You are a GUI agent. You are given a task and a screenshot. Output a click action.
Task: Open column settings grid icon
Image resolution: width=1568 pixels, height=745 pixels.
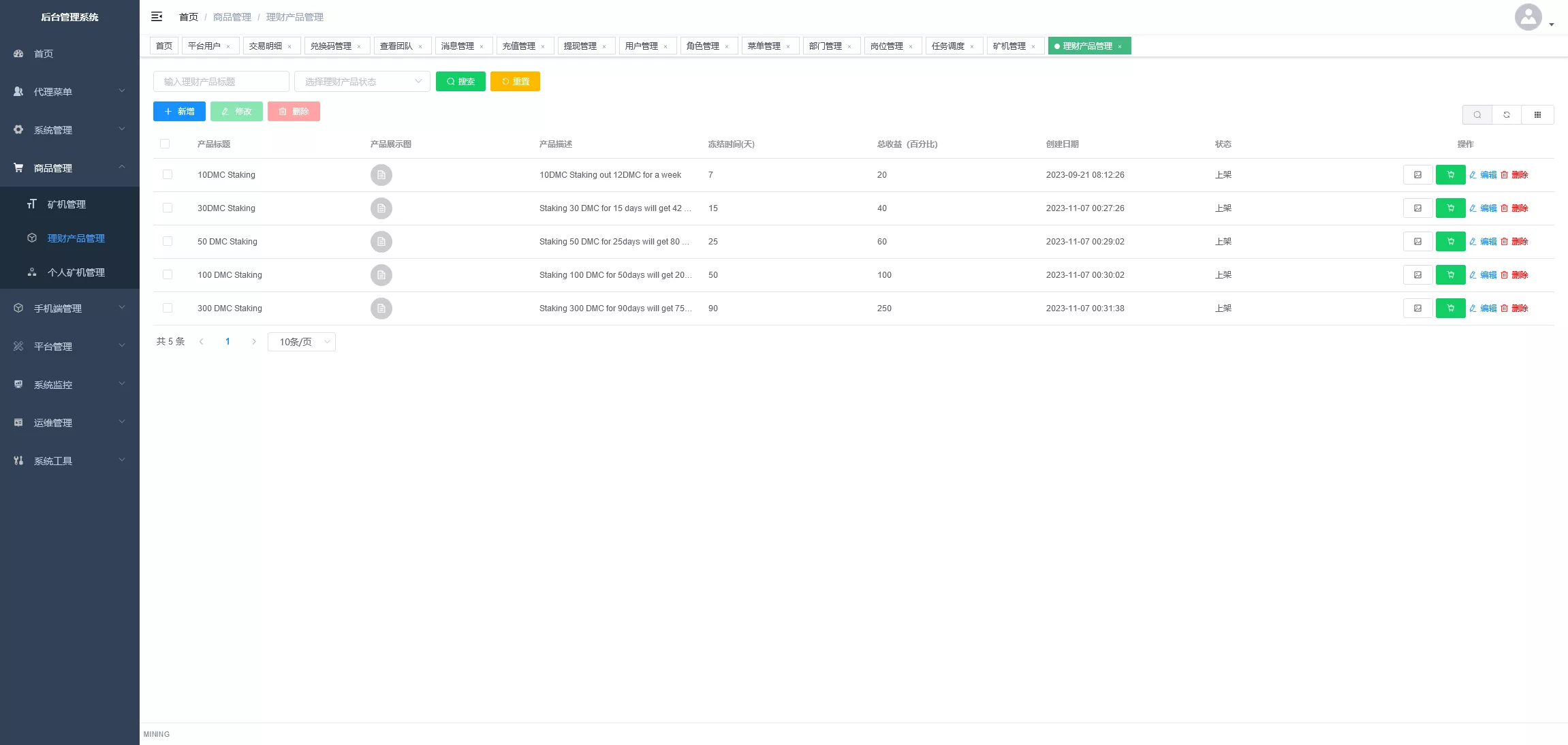tap(1537, 114)
